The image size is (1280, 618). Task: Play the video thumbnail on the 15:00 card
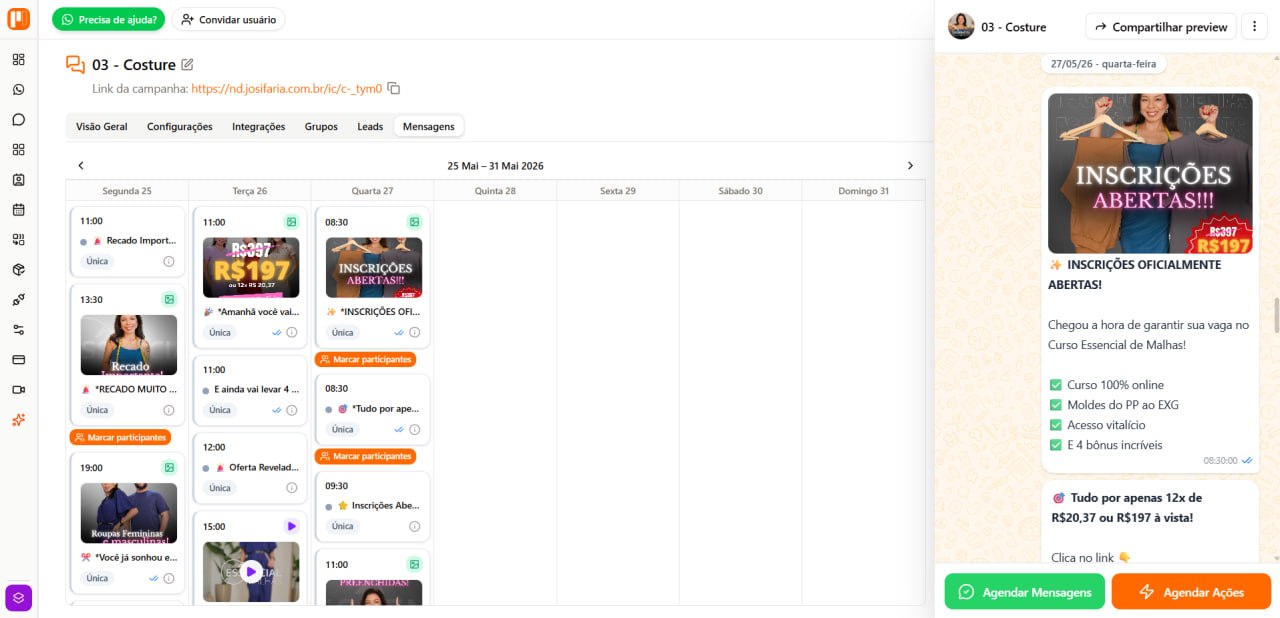tap(251, 571)
